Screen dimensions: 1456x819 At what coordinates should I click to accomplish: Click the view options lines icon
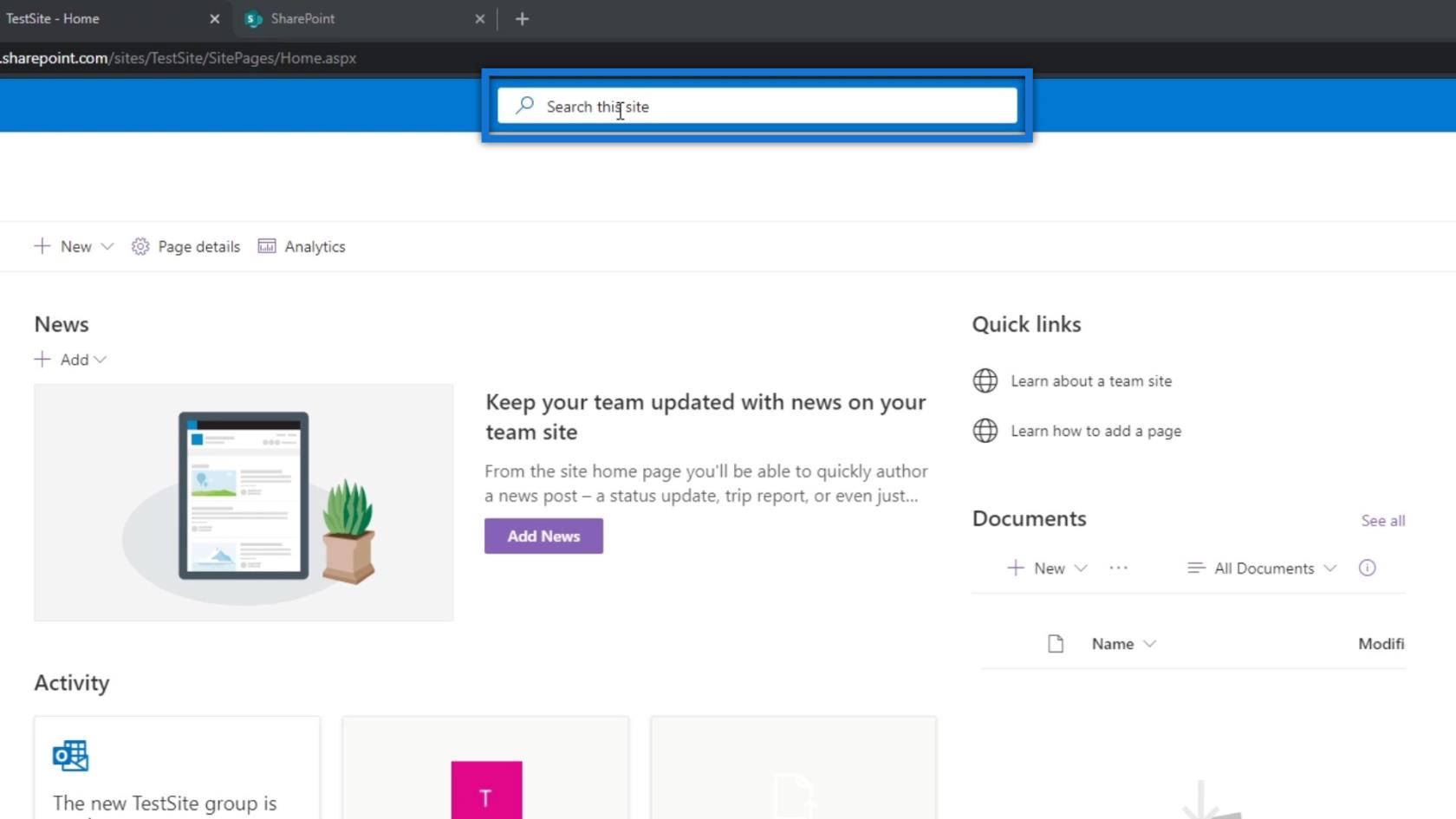click(1196, 568)
